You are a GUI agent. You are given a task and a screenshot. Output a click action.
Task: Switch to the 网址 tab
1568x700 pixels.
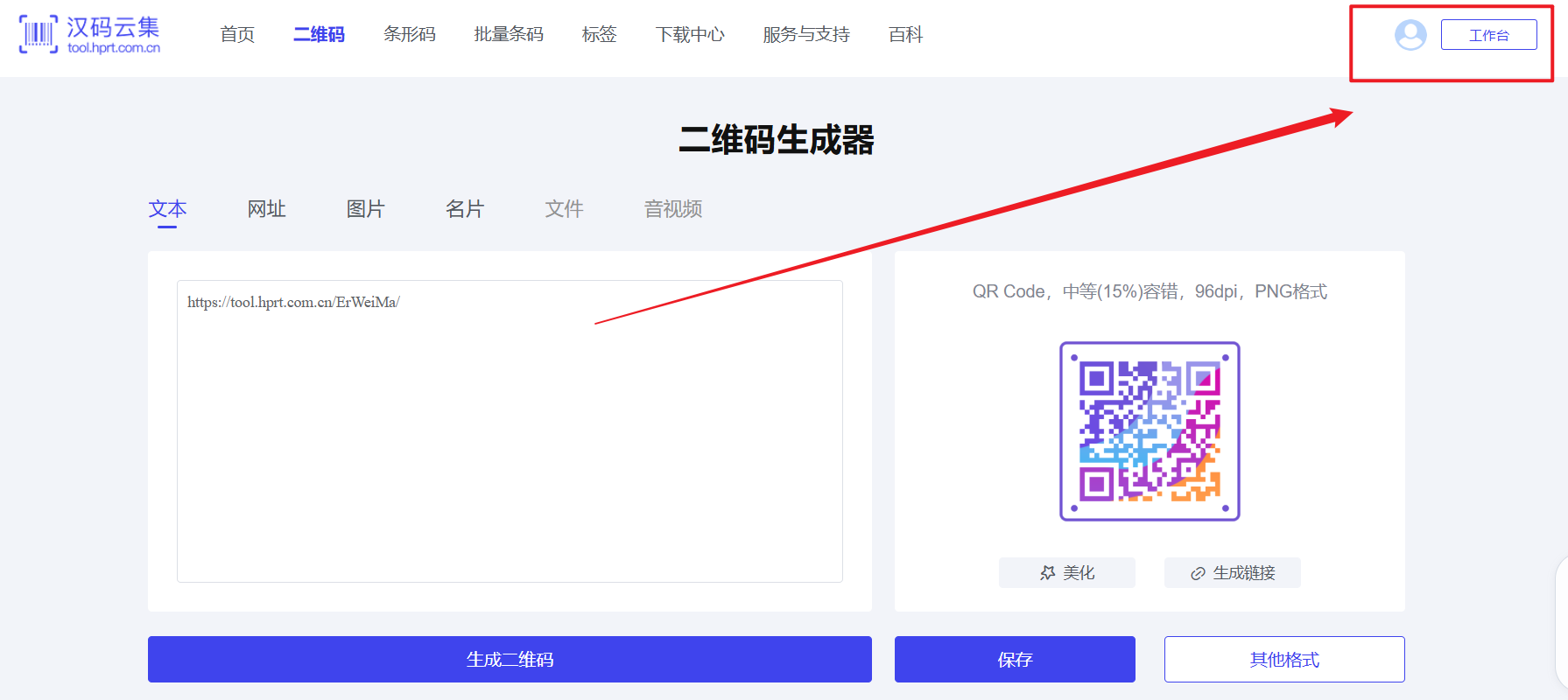[x=266, y=209]
